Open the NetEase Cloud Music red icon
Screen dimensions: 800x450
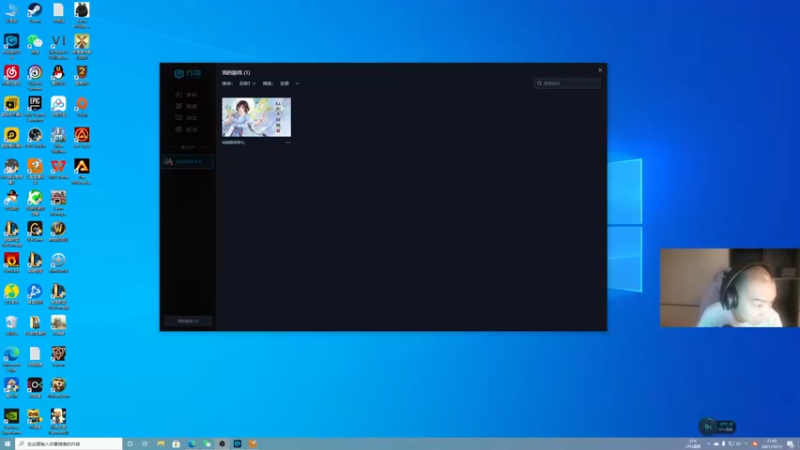(x=11, y=75)
